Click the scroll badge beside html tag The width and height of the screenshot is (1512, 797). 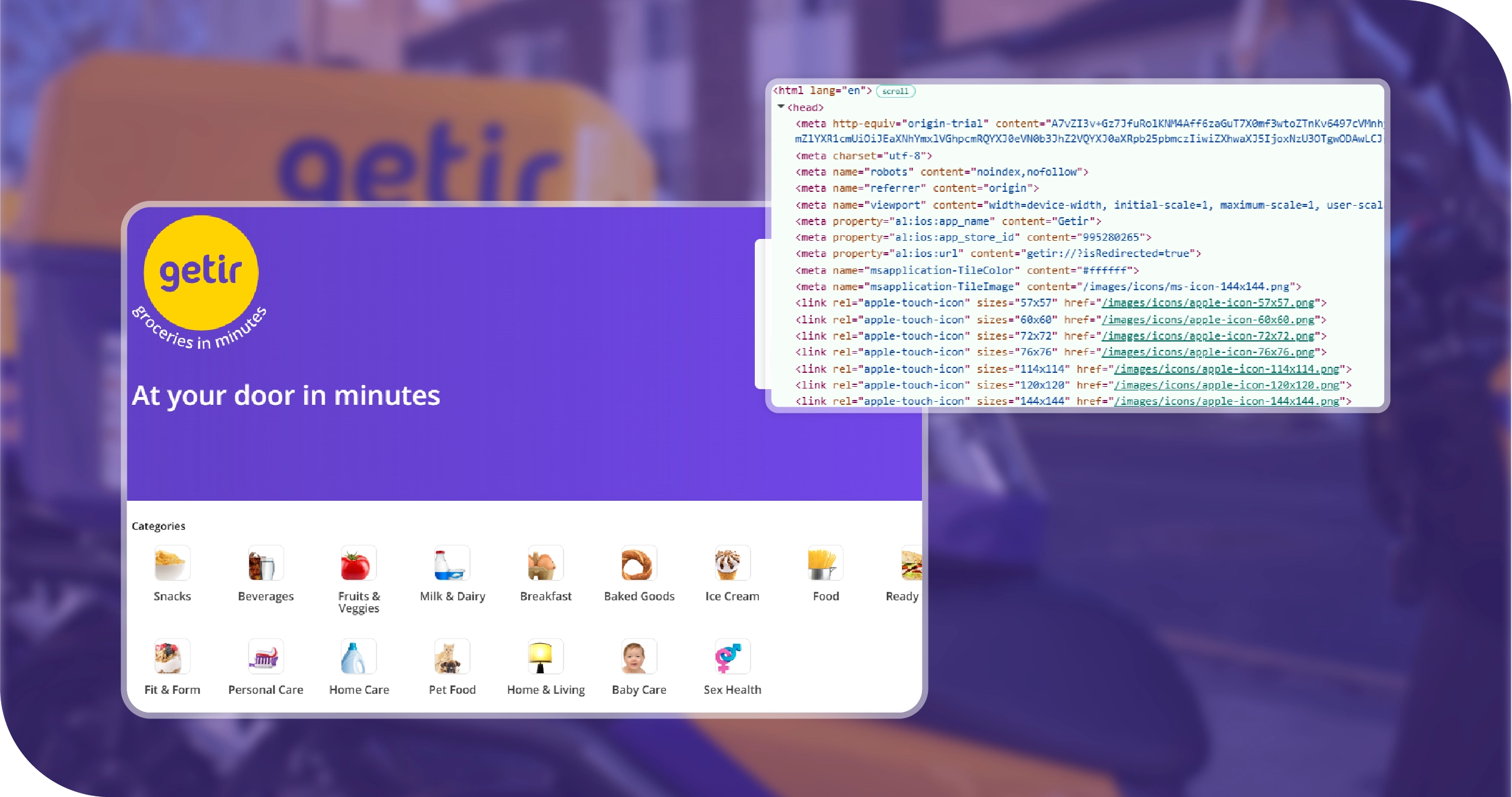[895, 91]
